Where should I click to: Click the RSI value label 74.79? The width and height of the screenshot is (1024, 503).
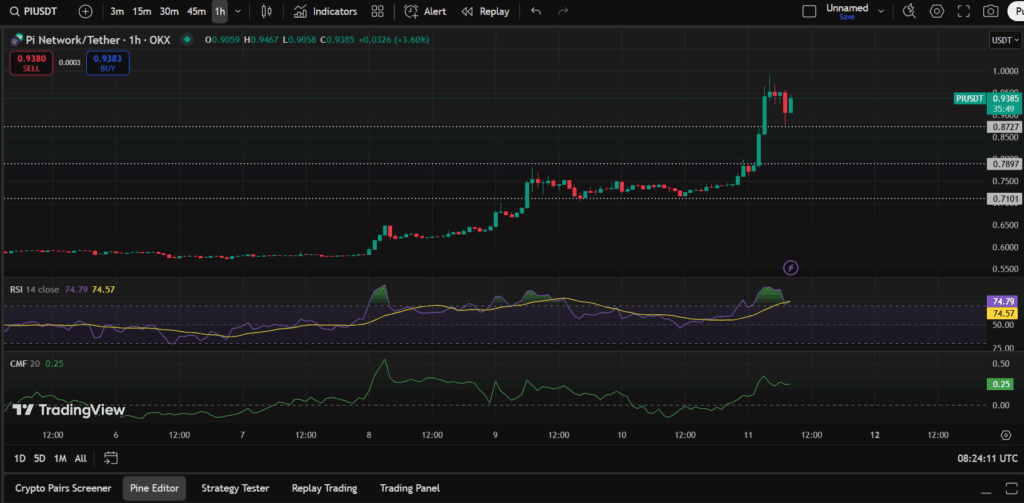click(x=1004, y=302)
